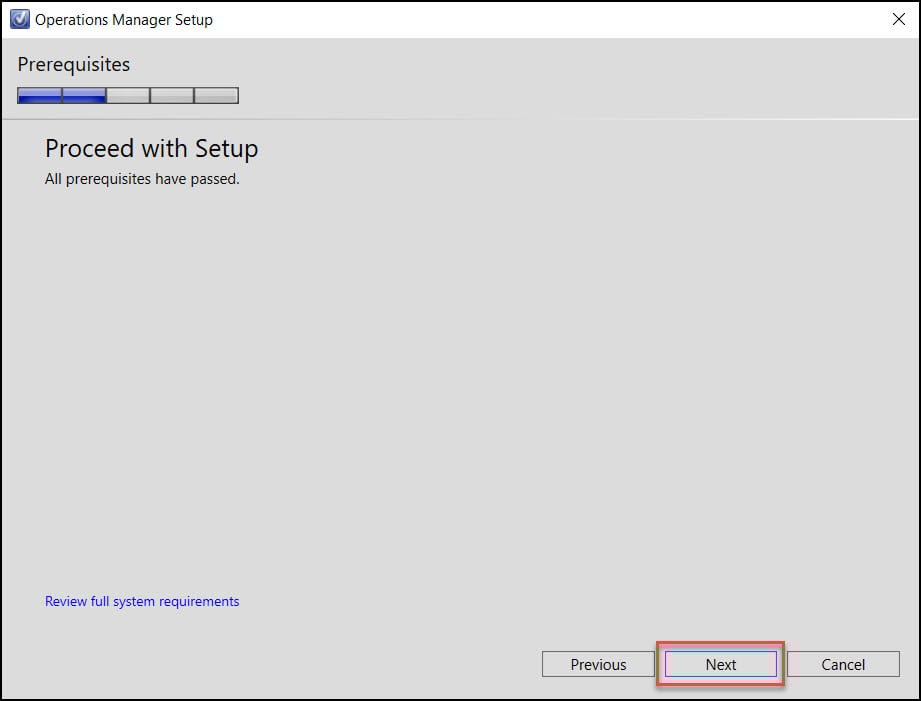921x701 pixels.
Task: Click the Prerequisites step title
Action: (x=74, y=65)
